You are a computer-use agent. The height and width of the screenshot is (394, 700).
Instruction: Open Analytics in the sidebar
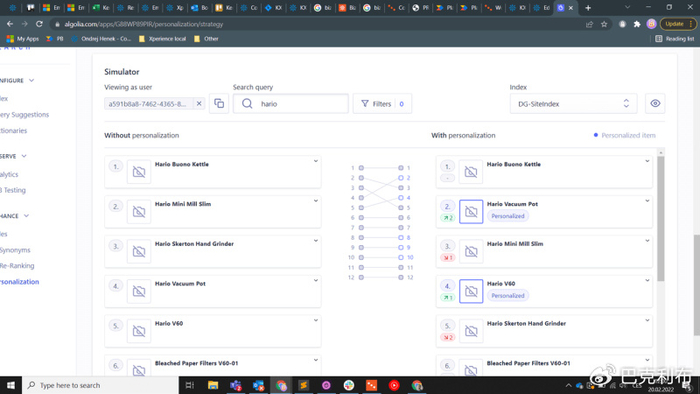pyautogui.click(x=9, y=174)
